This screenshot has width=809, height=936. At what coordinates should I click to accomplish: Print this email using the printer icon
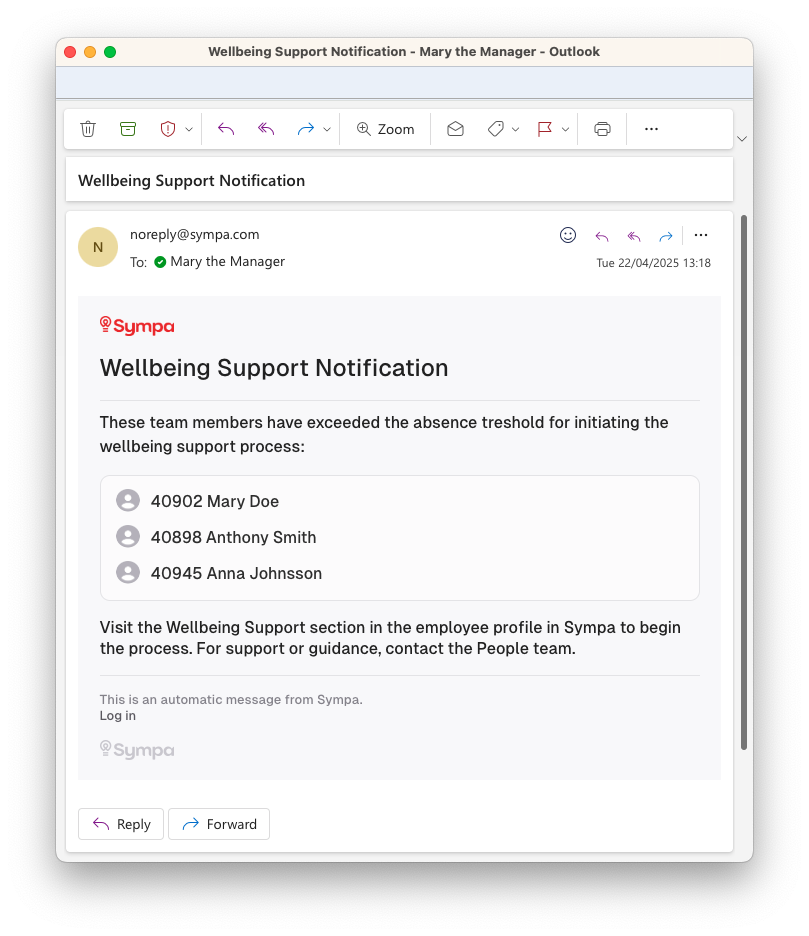(602, 129)
